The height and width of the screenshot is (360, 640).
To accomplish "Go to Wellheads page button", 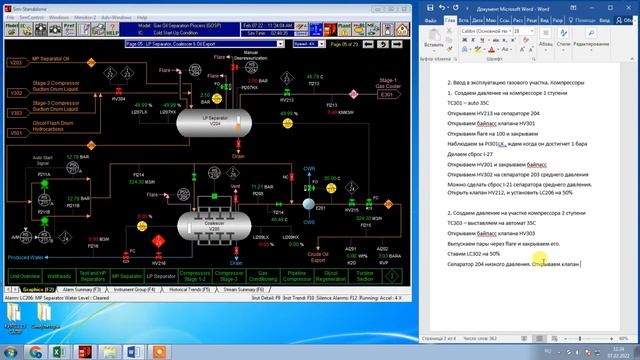I will tap(59, 276).
